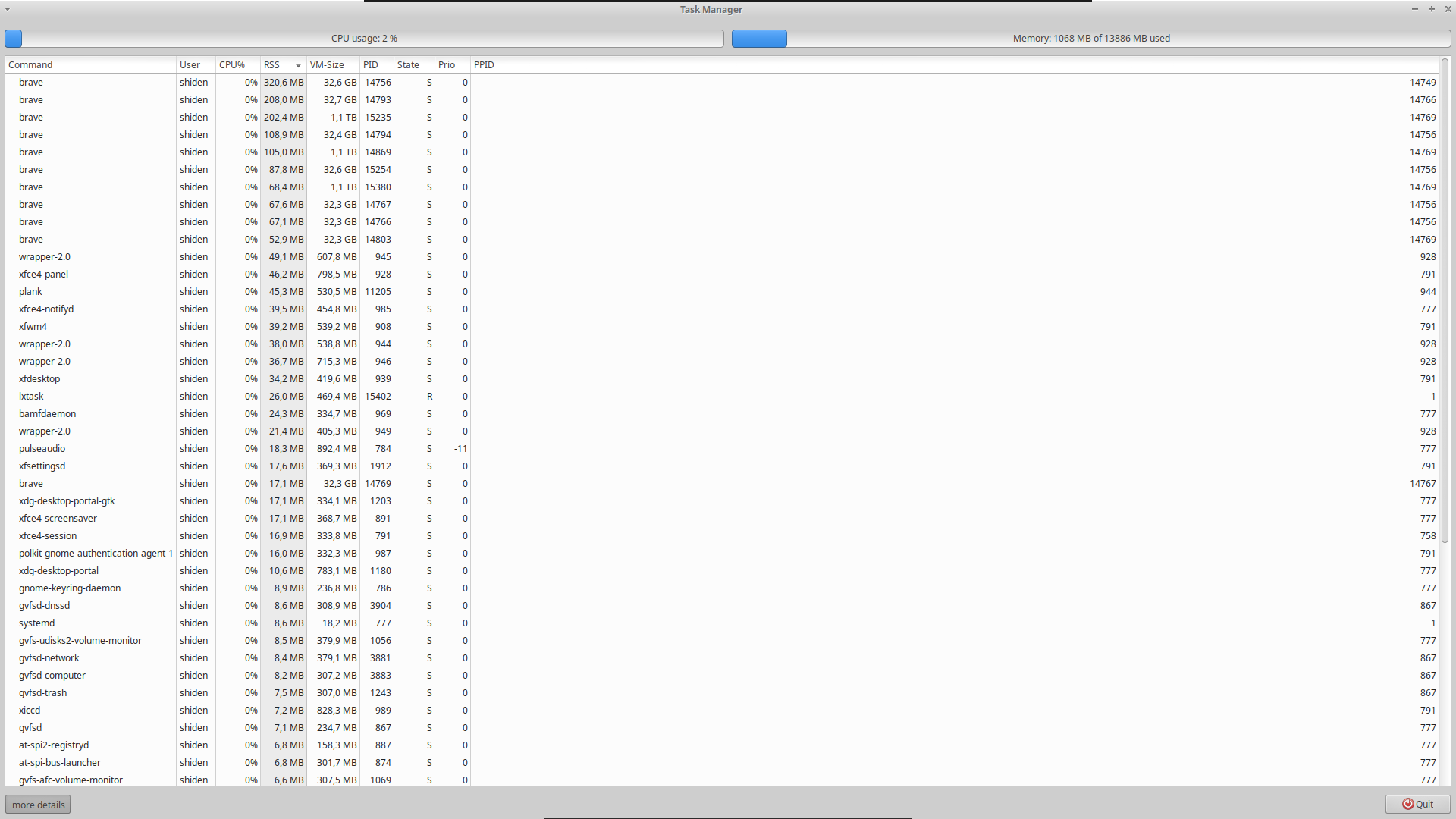Click the more details button

pyautogui.click(x=38, y=805)
